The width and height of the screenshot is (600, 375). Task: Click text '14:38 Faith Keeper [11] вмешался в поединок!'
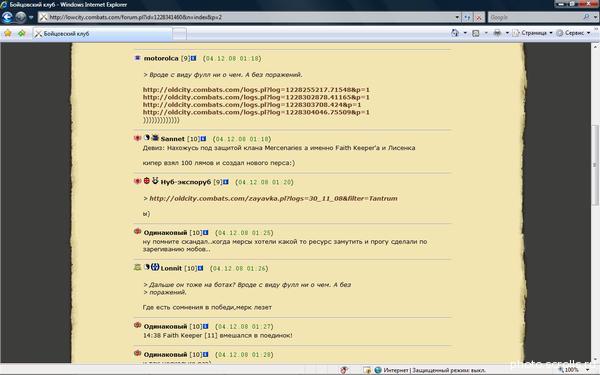click(x=218, y=336)
